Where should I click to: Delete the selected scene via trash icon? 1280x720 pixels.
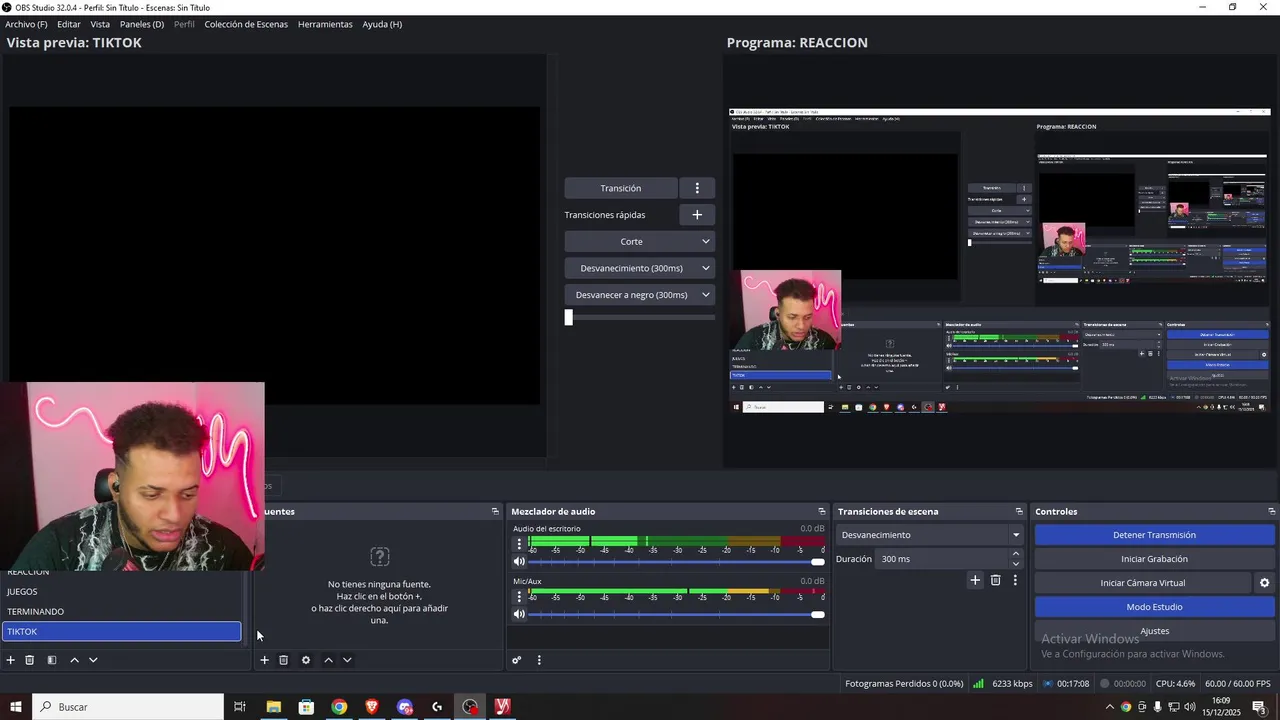coord(30,660)
